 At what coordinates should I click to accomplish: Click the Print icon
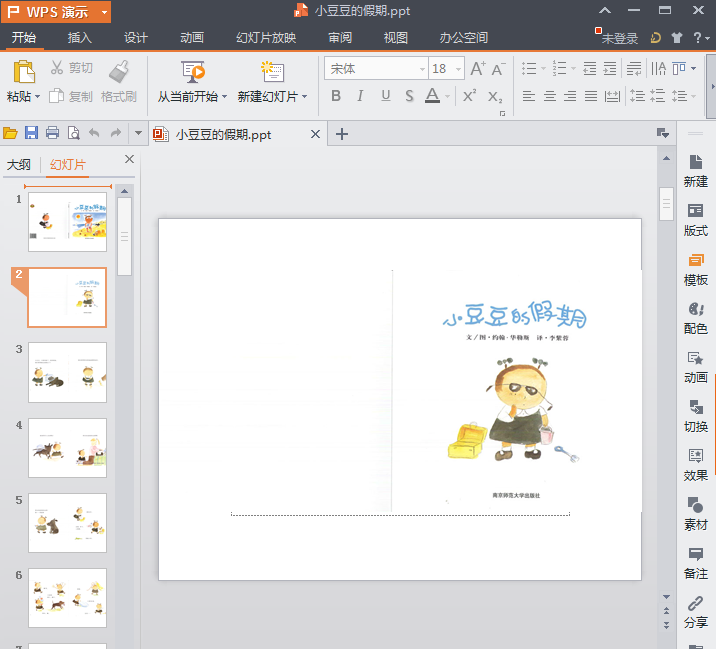click(53, 133)
